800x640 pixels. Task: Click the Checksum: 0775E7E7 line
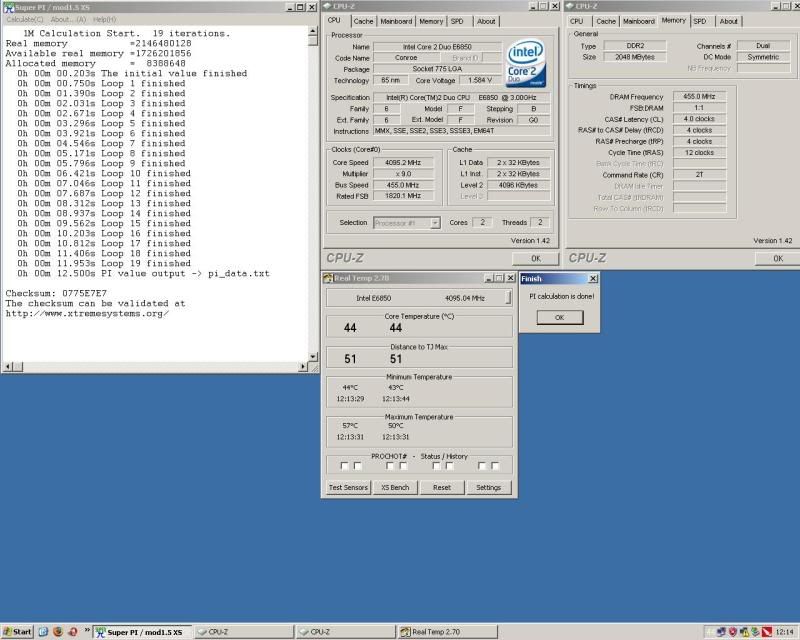coord(56,293)
